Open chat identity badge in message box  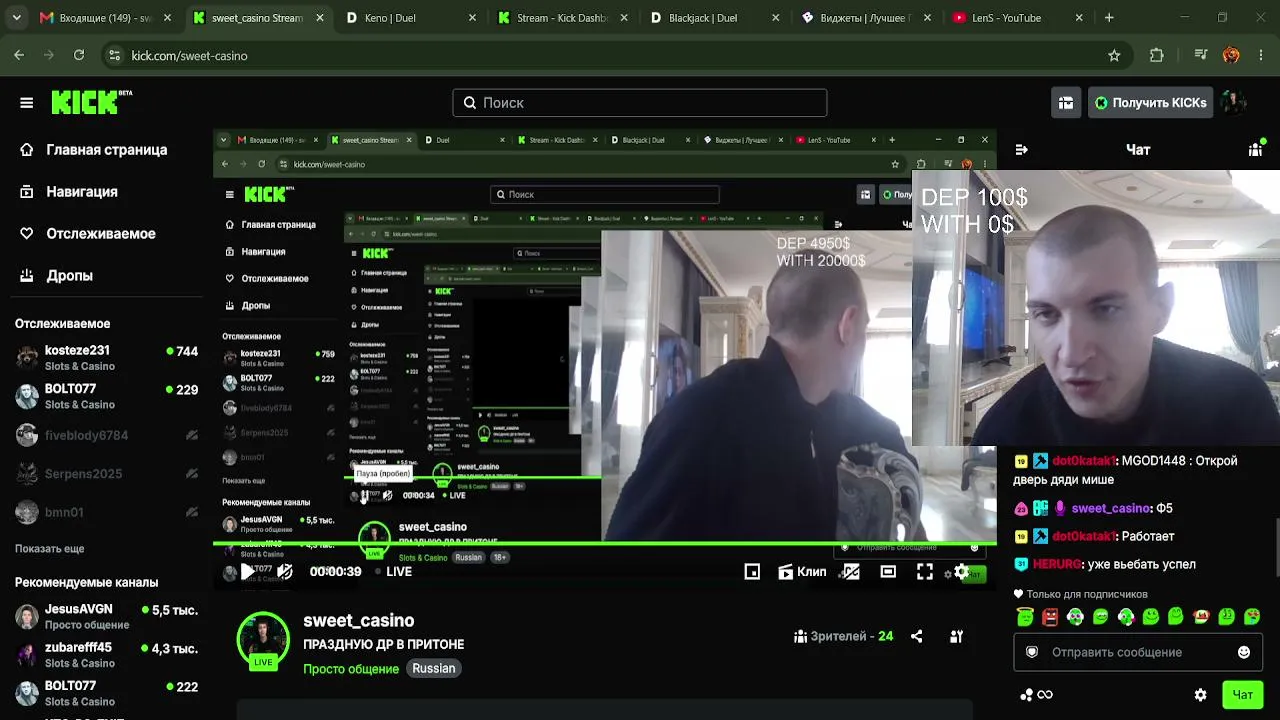1032,652
